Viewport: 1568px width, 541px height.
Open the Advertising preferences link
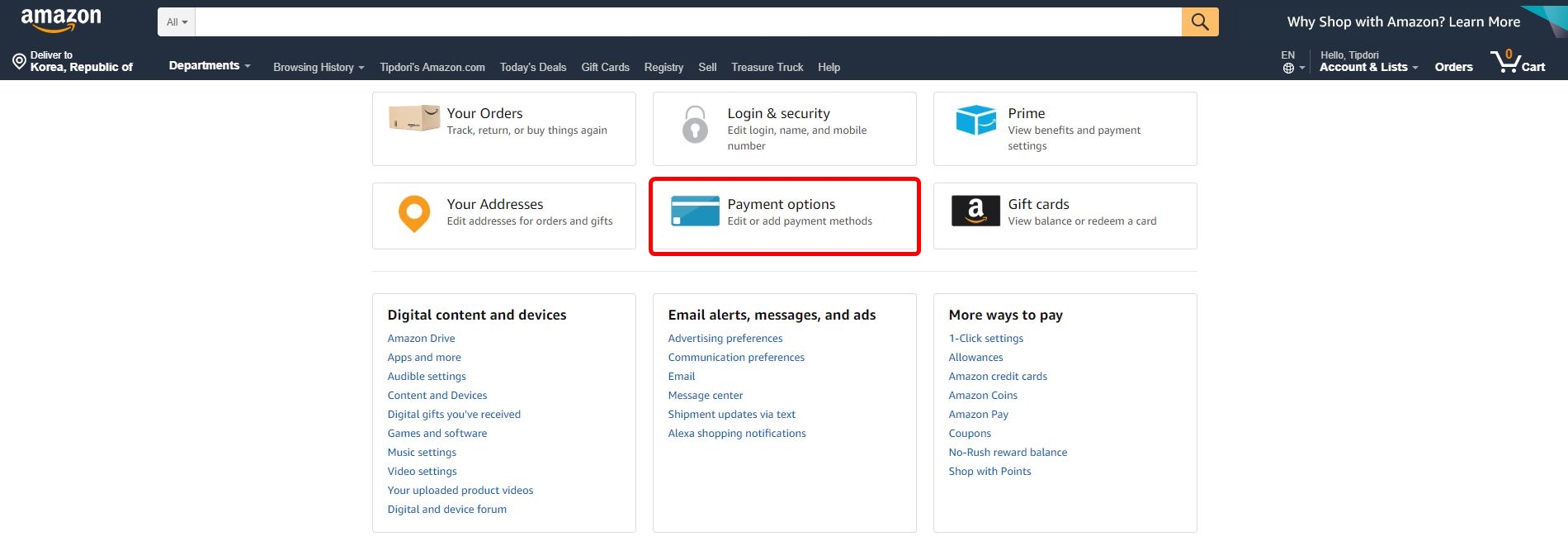point(725,339)
